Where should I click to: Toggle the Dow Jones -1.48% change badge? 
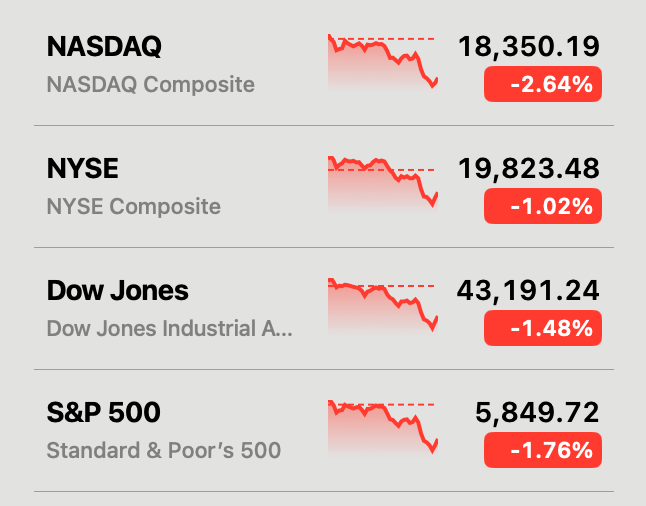(543, 329)
